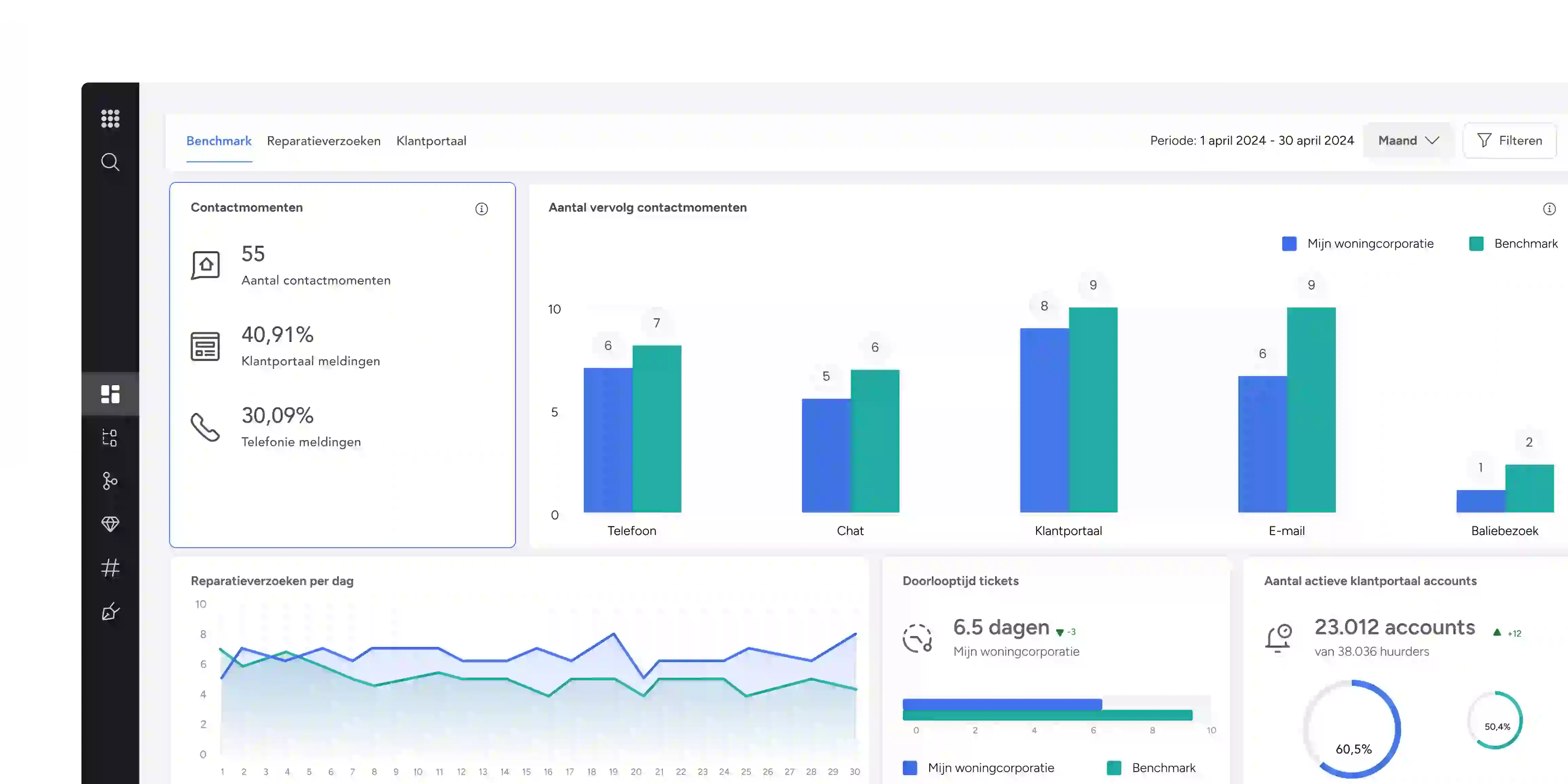
Task: Click the 6.5 dagen value
Action: 1001,628
